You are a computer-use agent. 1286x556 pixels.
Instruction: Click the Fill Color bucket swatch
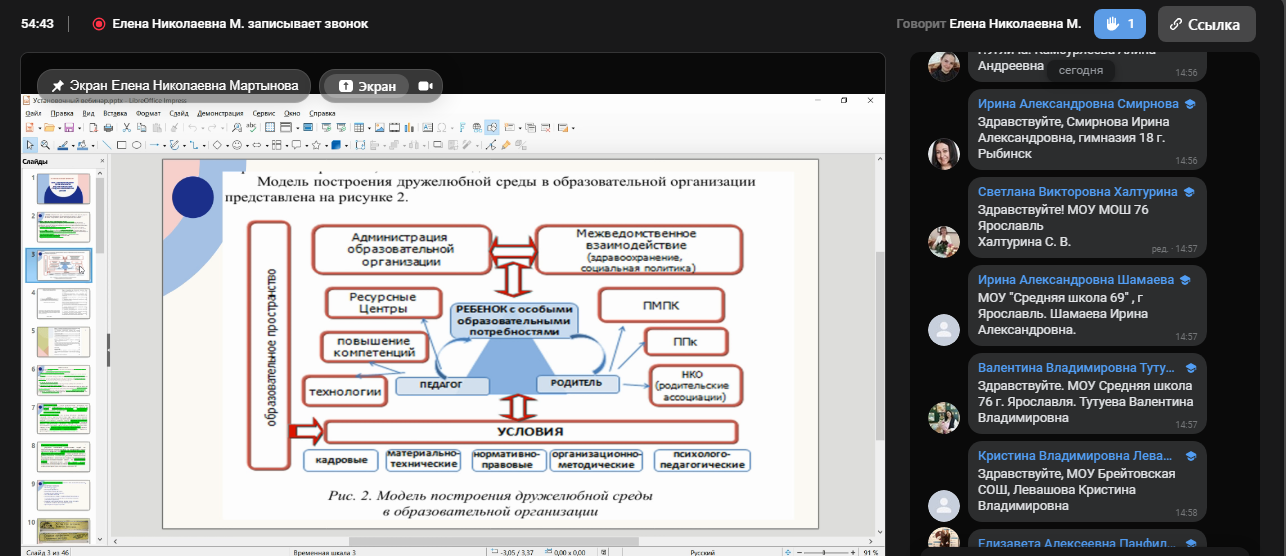coord(82,145)
